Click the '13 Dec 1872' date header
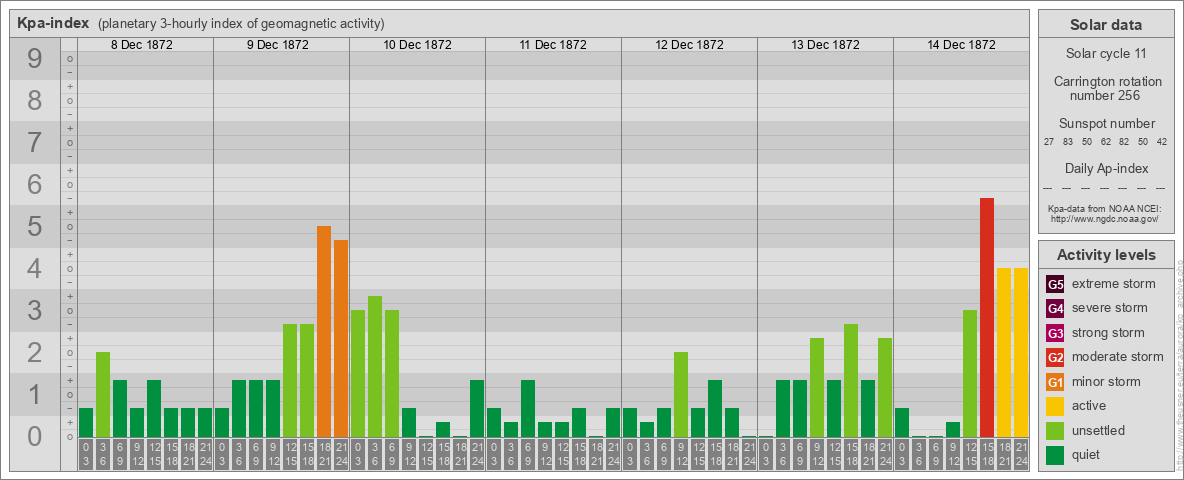This screenshot has width=1184, height=480. (x=825, y=45)
